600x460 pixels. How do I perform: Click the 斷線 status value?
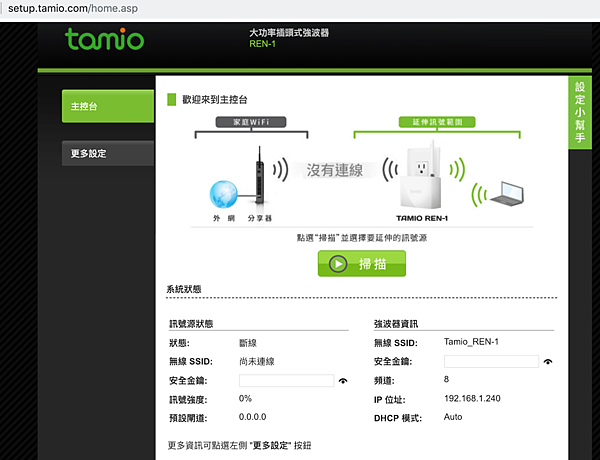[248, 343]
